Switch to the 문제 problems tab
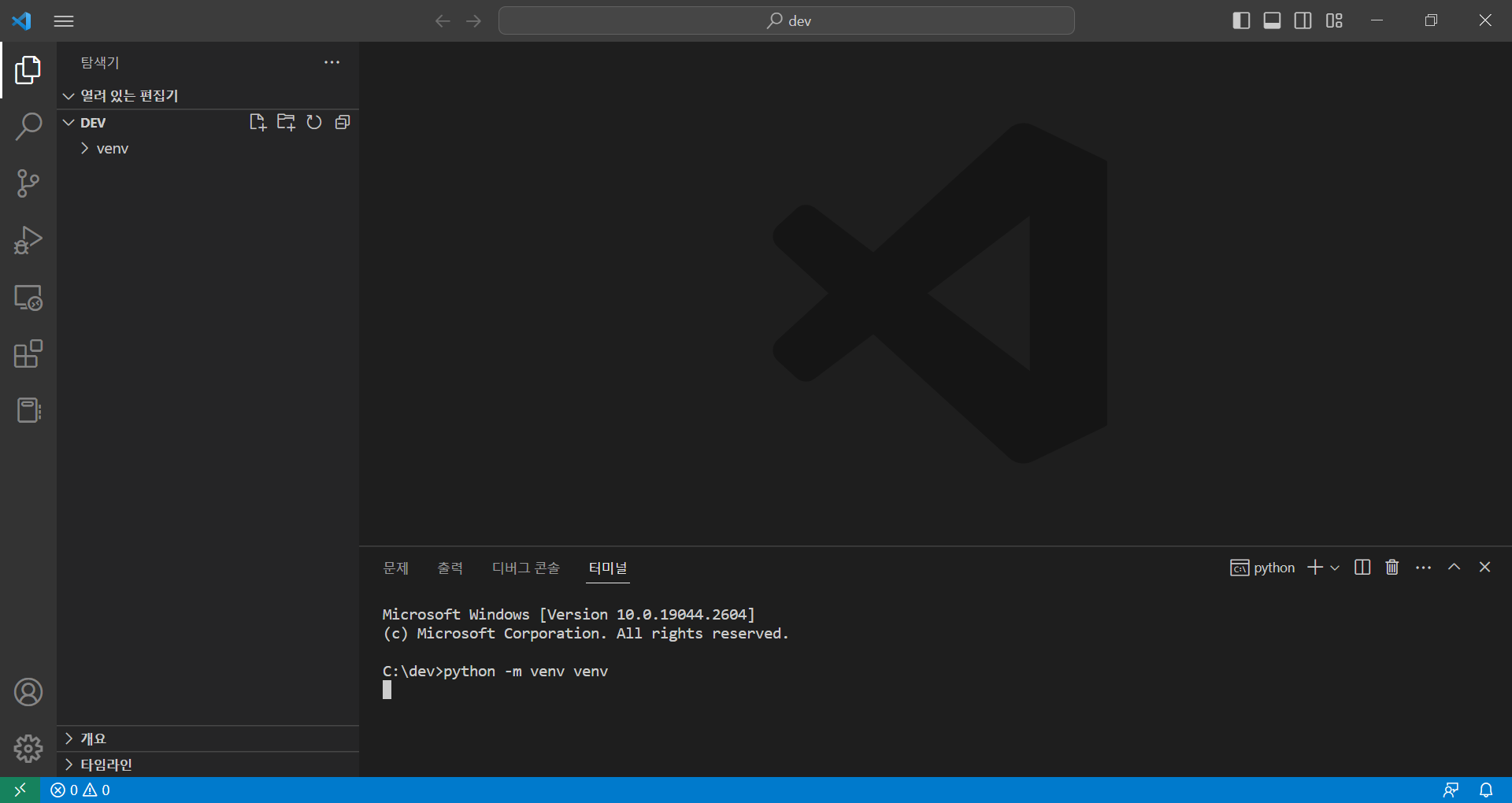This screenshot has width=1512, height=803. click(x=395, y=568)
